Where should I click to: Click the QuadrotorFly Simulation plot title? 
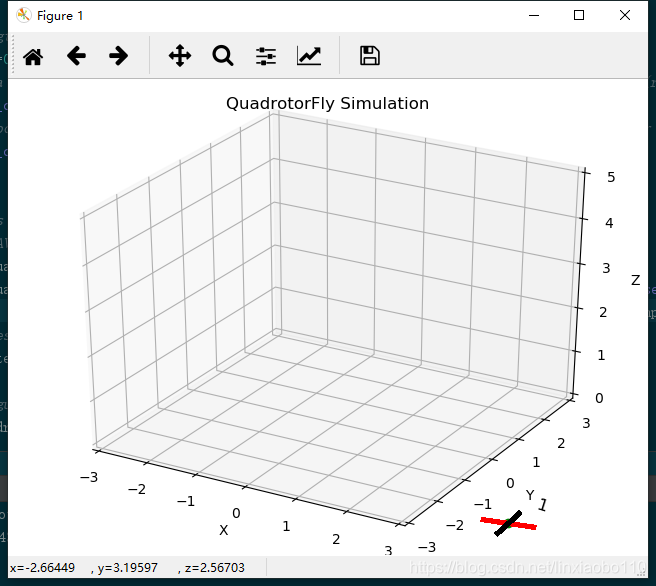click(x=328, y=103)
